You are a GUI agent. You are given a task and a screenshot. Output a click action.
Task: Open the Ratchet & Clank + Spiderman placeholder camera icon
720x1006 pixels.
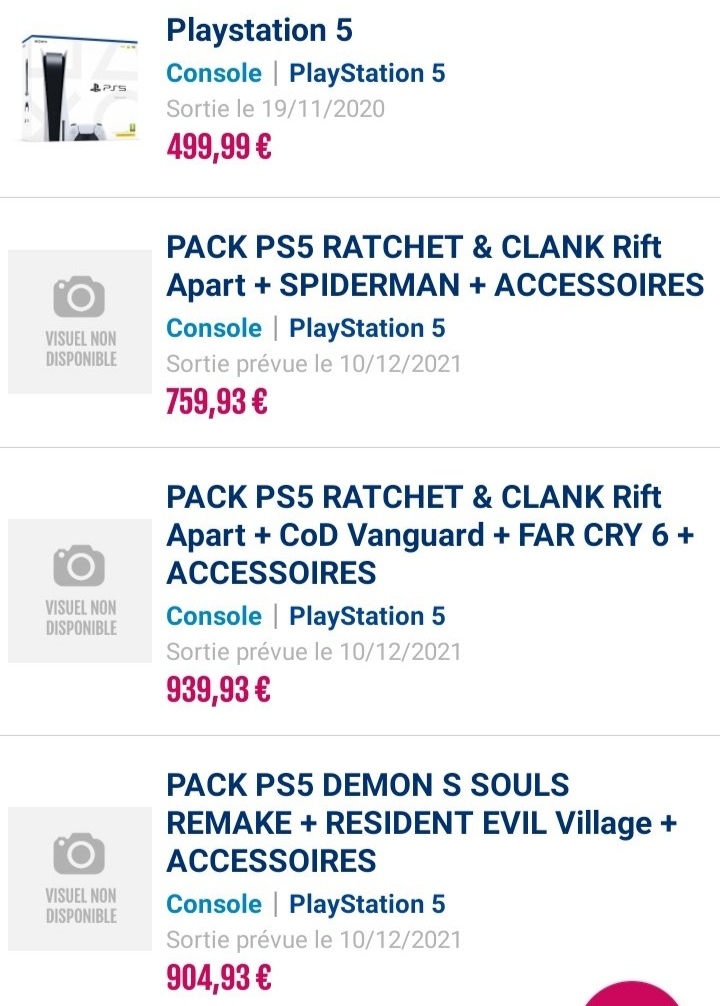80,296
